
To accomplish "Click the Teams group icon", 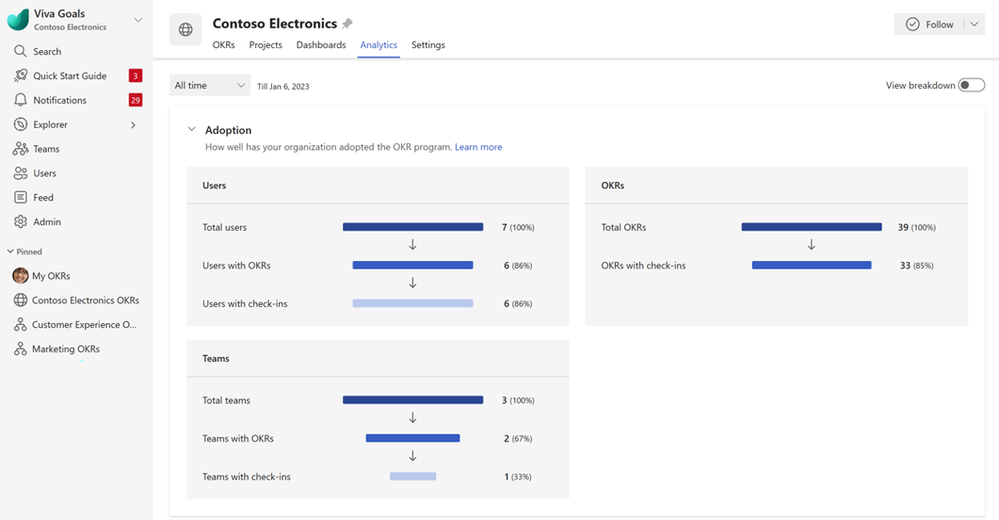I will (20, 148).
